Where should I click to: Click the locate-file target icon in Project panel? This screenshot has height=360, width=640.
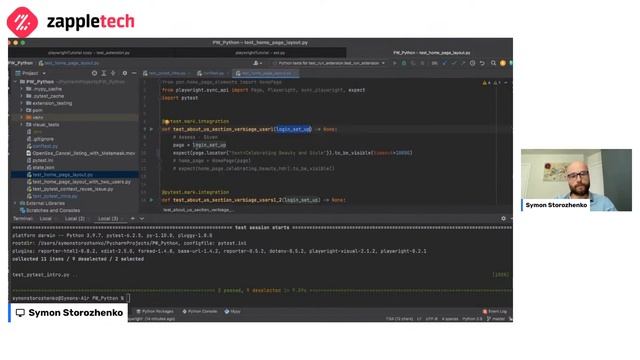(94, 73)
